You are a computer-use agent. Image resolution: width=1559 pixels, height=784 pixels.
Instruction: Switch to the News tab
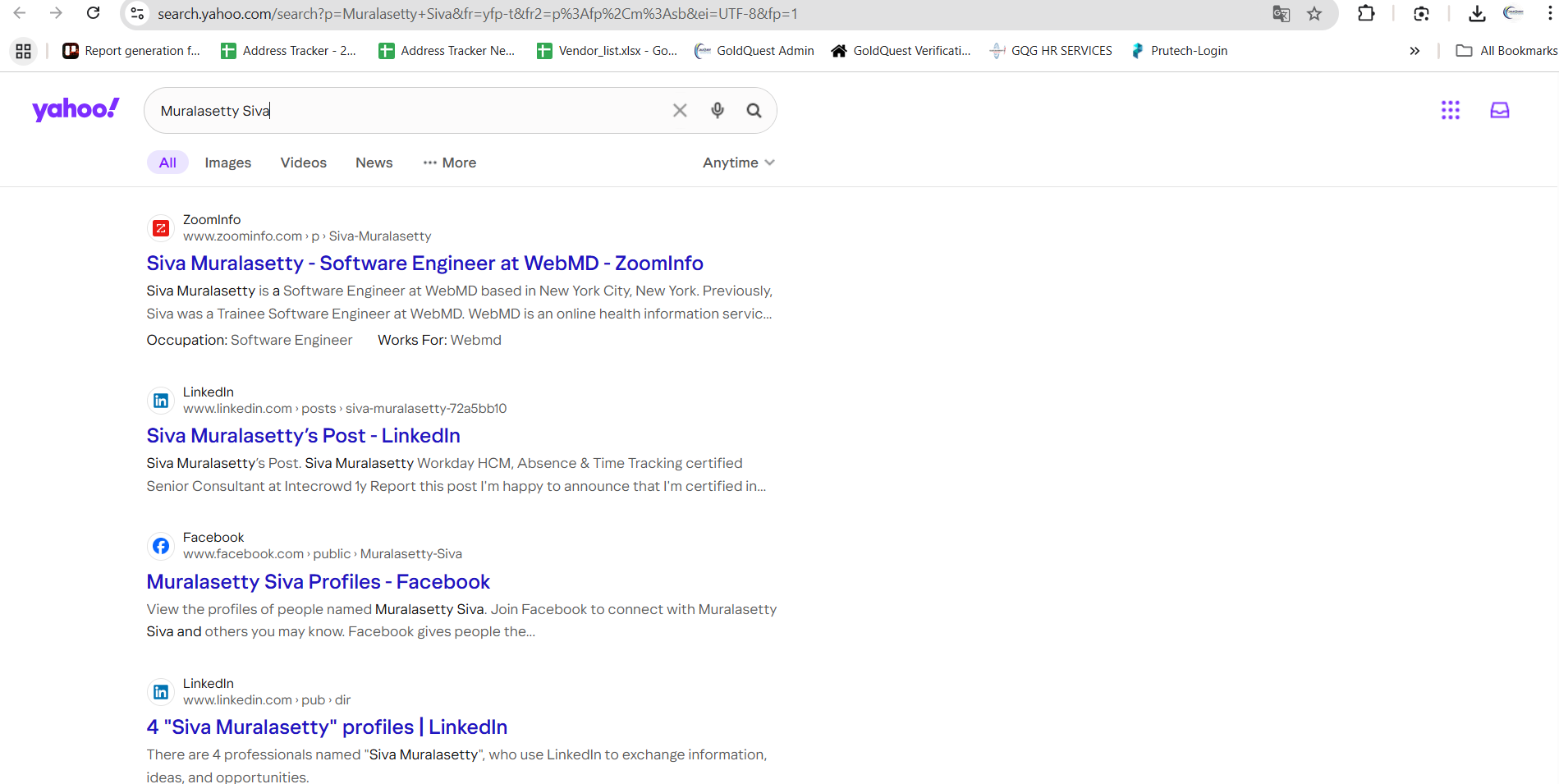coord(374,163)
